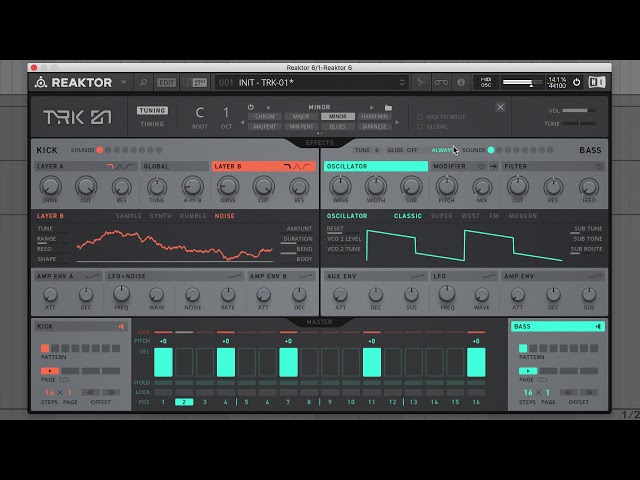Select the MIN PENT scale button
Screen dimensions: 640x480
click(301, 127)
